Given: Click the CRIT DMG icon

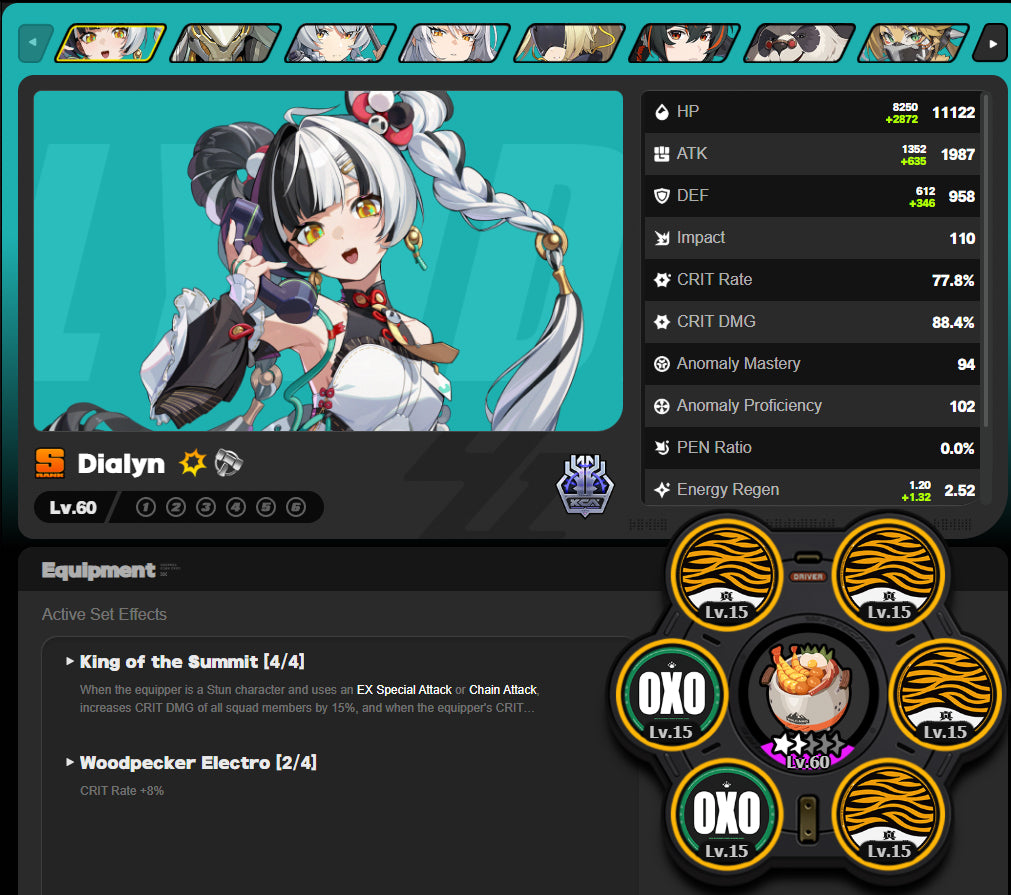Looking at the screenshot, I should 662,322.
